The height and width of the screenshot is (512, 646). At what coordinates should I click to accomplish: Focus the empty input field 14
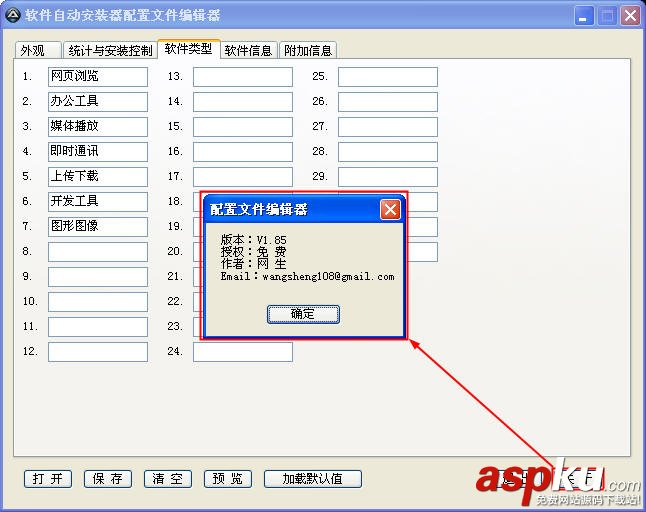click(243, 102)
